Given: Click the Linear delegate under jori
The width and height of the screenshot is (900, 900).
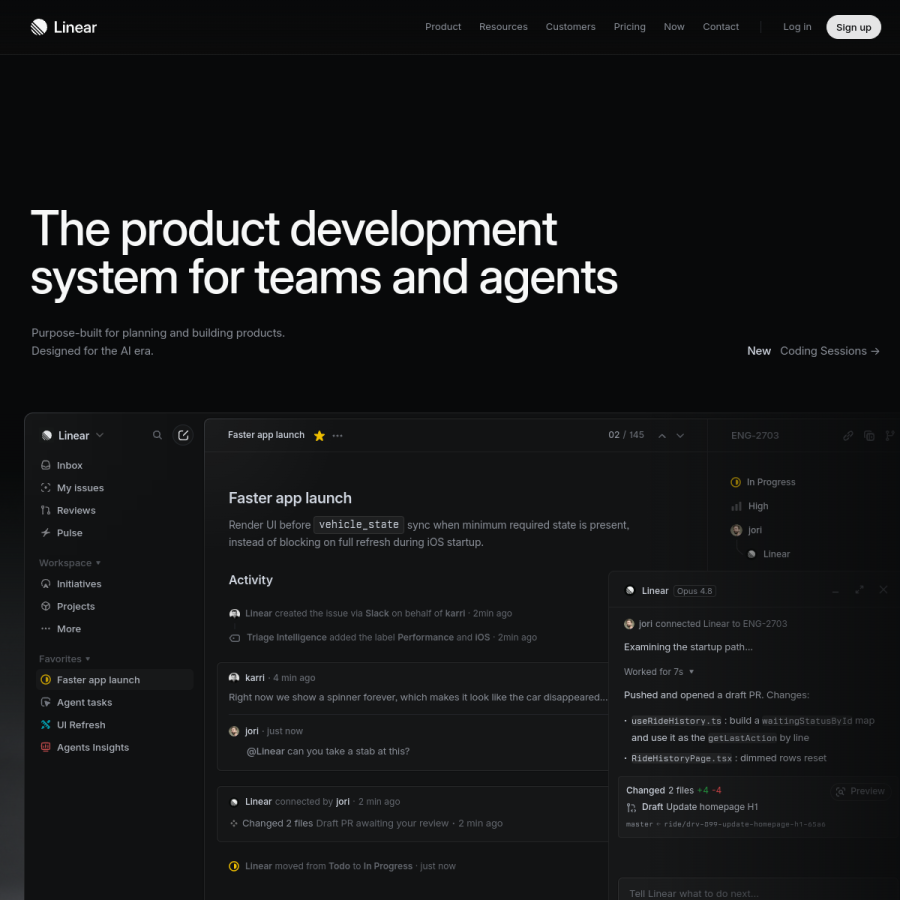Looking at the screenshot, I should click(x=769, y=554).
